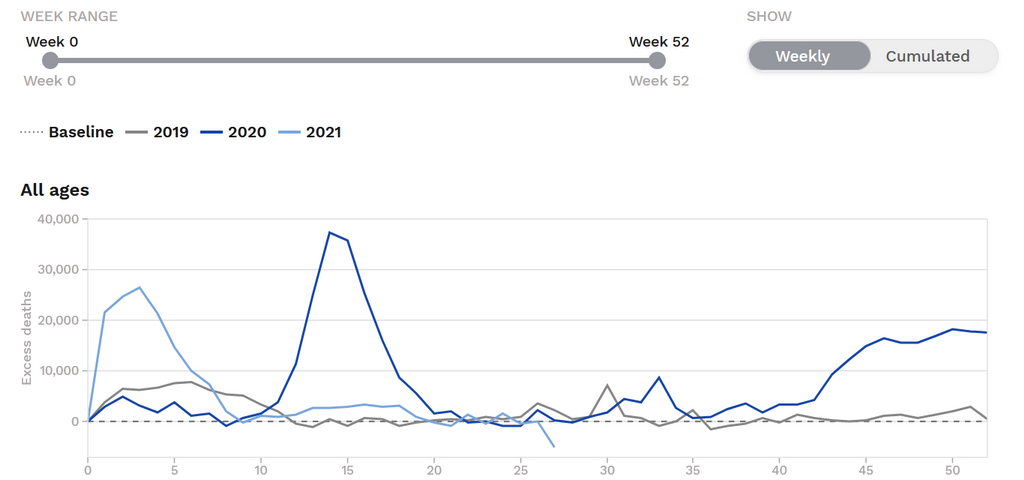Click the middle of the week range track
This screenshot has height=480, width=1024.
(x=353, y=61)
